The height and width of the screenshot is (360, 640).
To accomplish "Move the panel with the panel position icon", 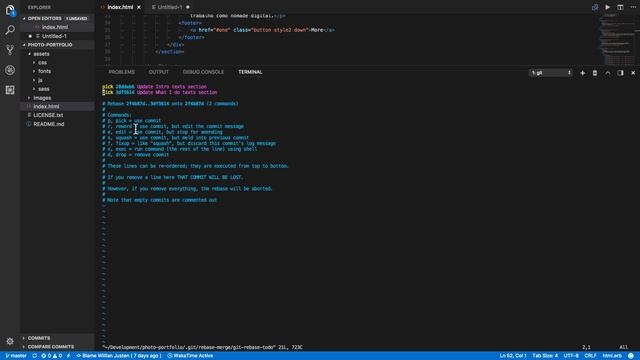I will tap(620, 73).
